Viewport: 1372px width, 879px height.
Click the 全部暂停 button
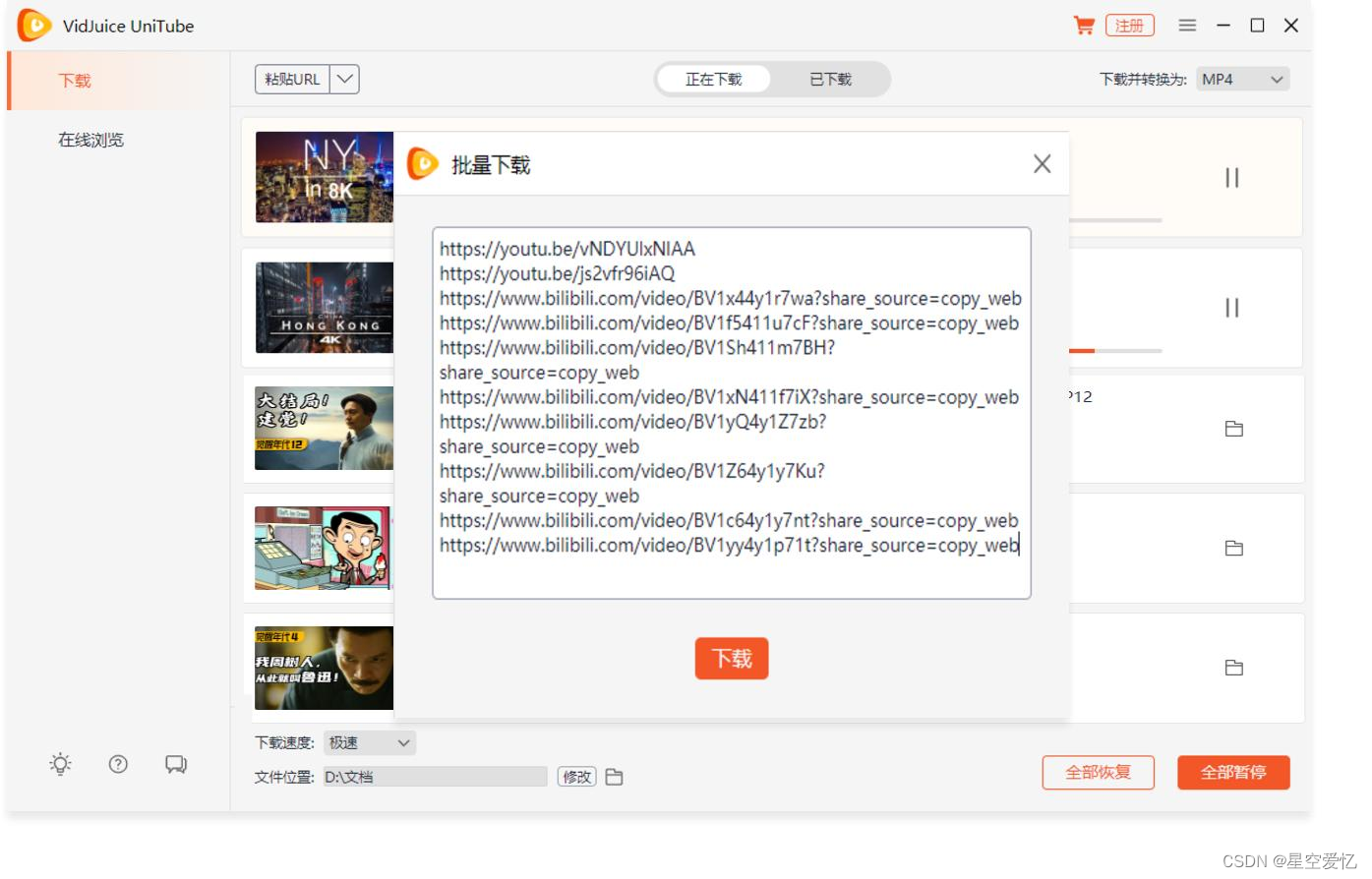coord(1233,773)
